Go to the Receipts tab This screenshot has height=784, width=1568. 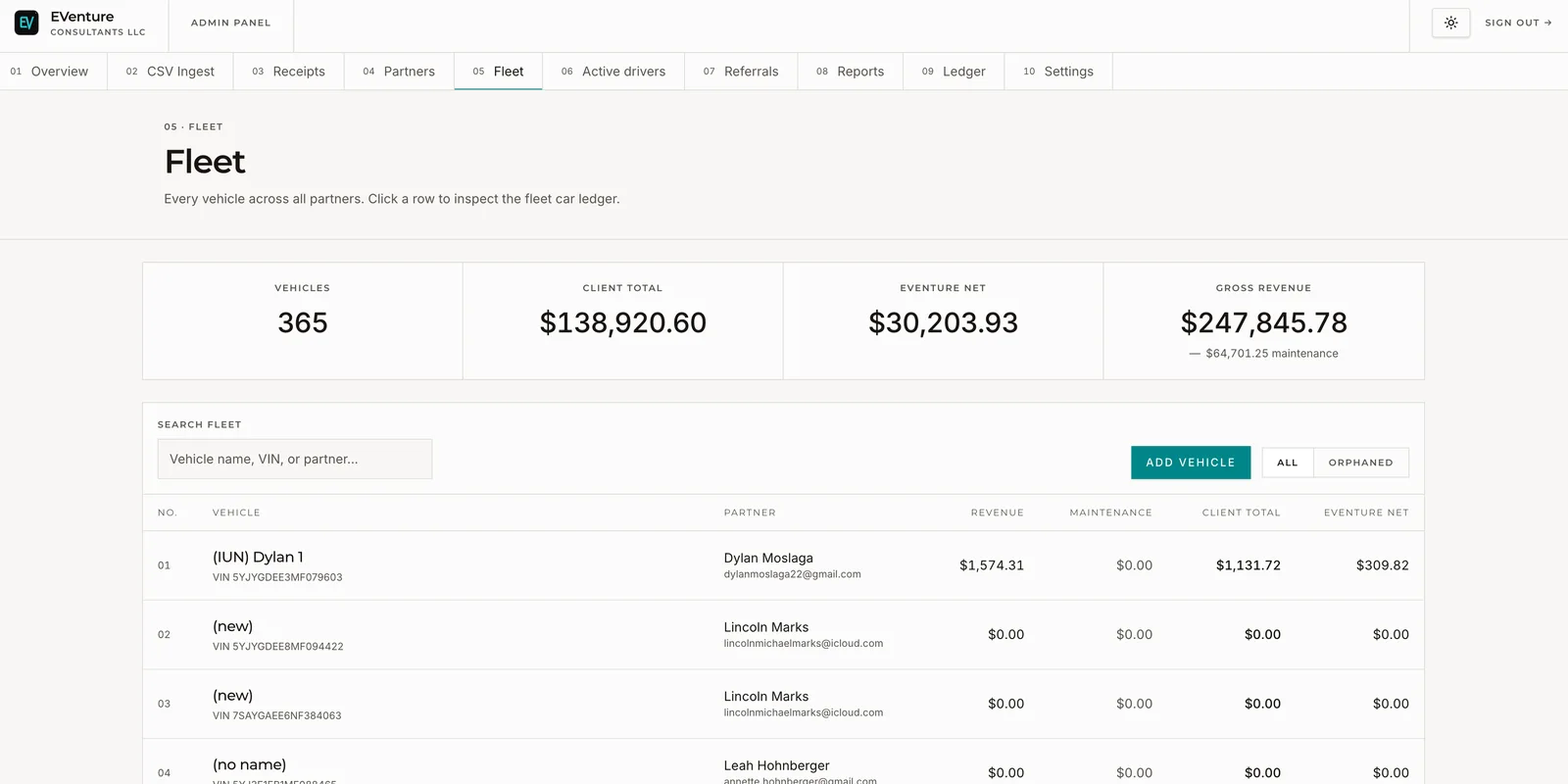(x=289, y=72)
